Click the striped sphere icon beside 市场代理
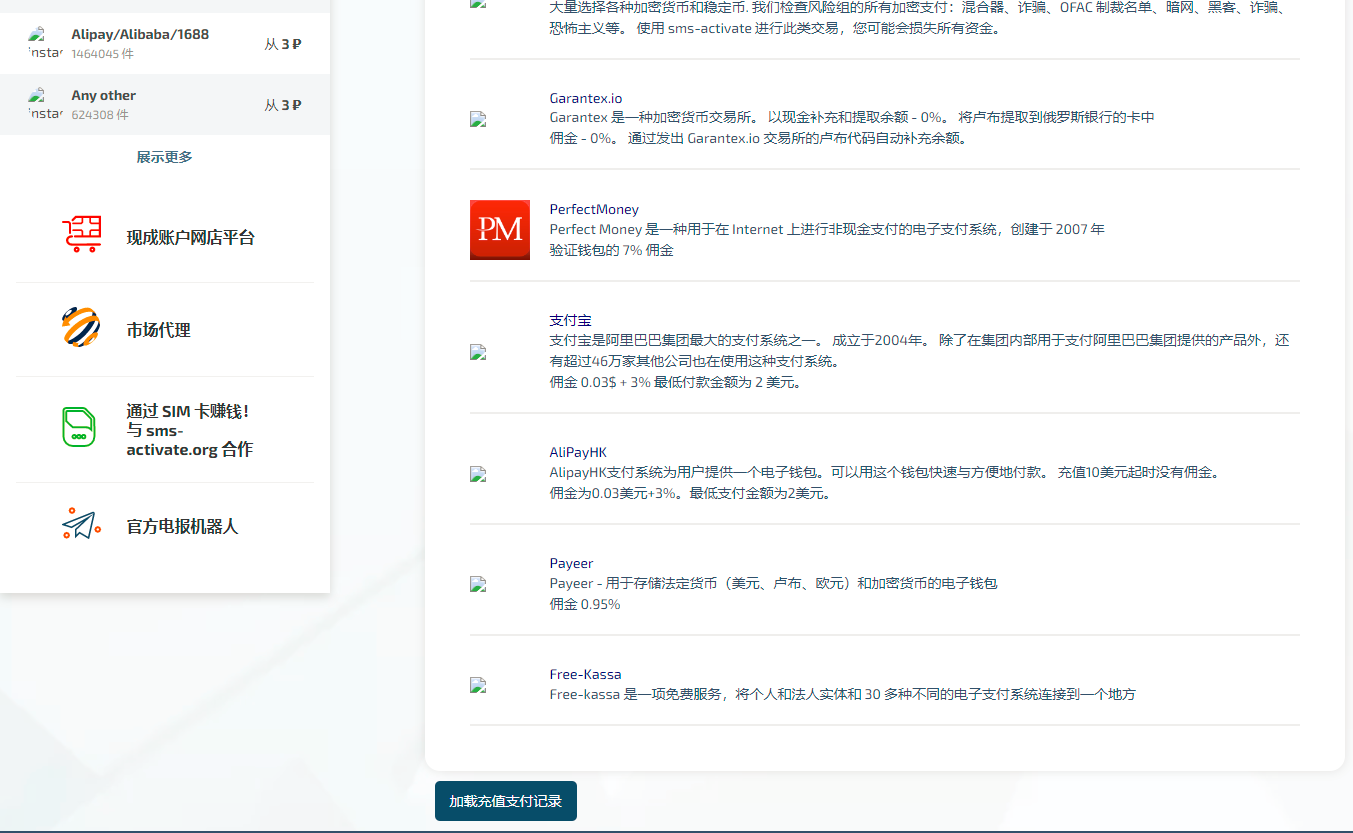The width and height of the screenshot is (1353, 833). click(80, 328)
